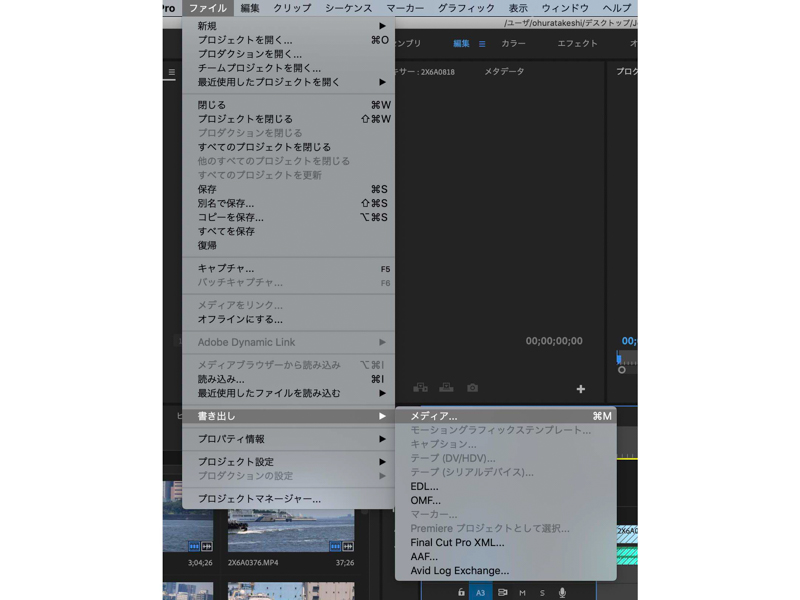Solo the A3 track with the S toggle

pyautogui.click(x=543, y=592)
